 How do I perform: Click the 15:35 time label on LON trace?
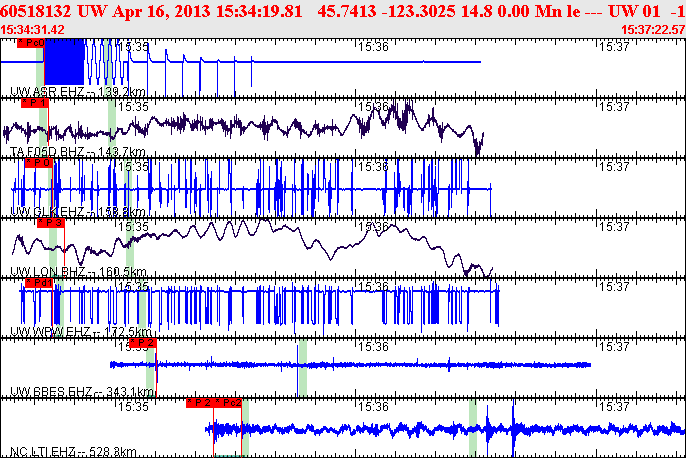tap(133, 227)
